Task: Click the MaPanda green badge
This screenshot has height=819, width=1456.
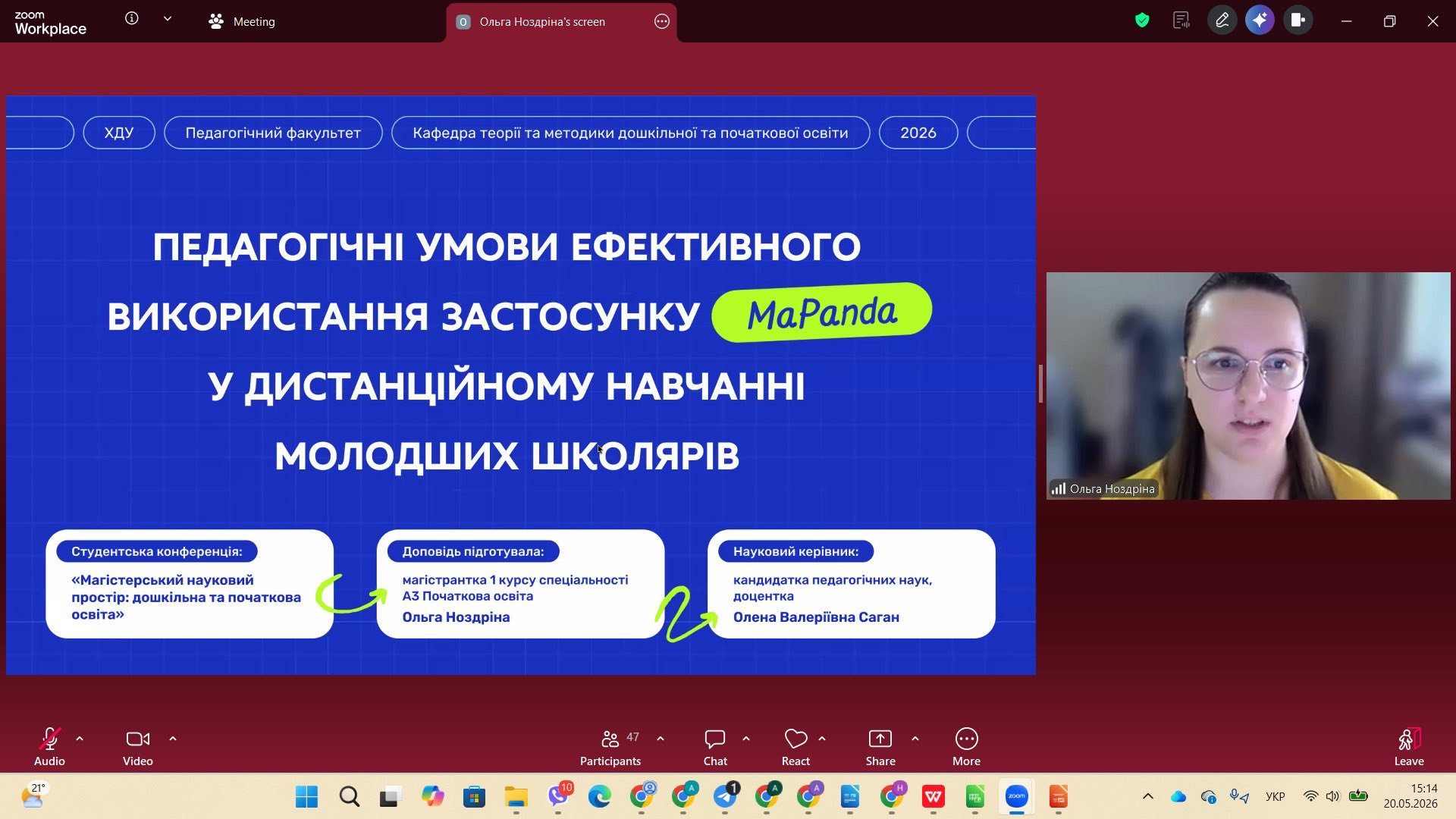Action: (x=822, y=312)
